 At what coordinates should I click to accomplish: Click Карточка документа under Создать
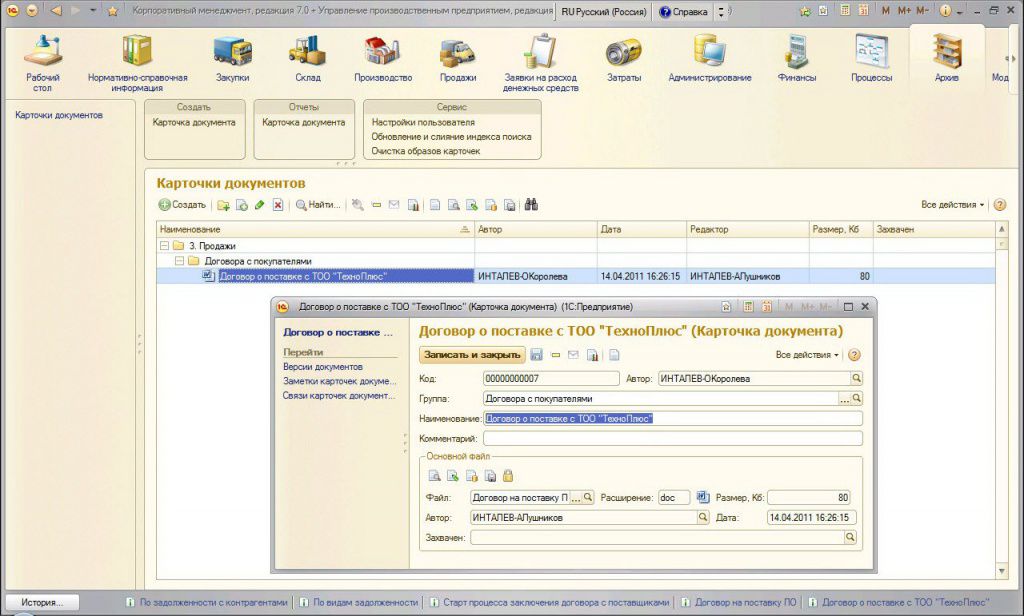point(194,122)
